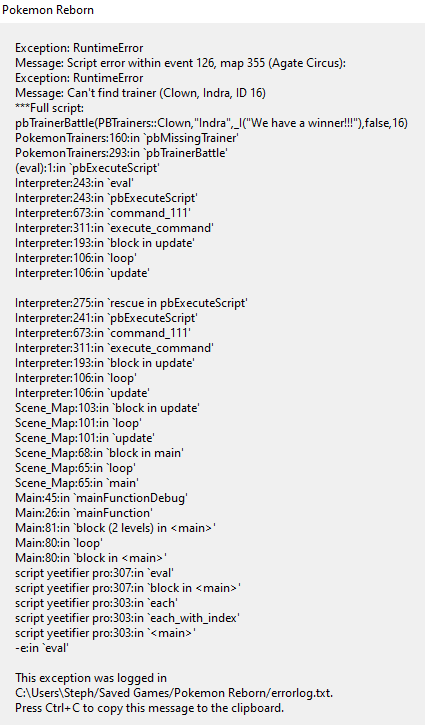Screen dimensions: 425x725
Task: Select the PokemonTrainers:160 pbMissingTrainer trace line
Action: coord(127,138)
